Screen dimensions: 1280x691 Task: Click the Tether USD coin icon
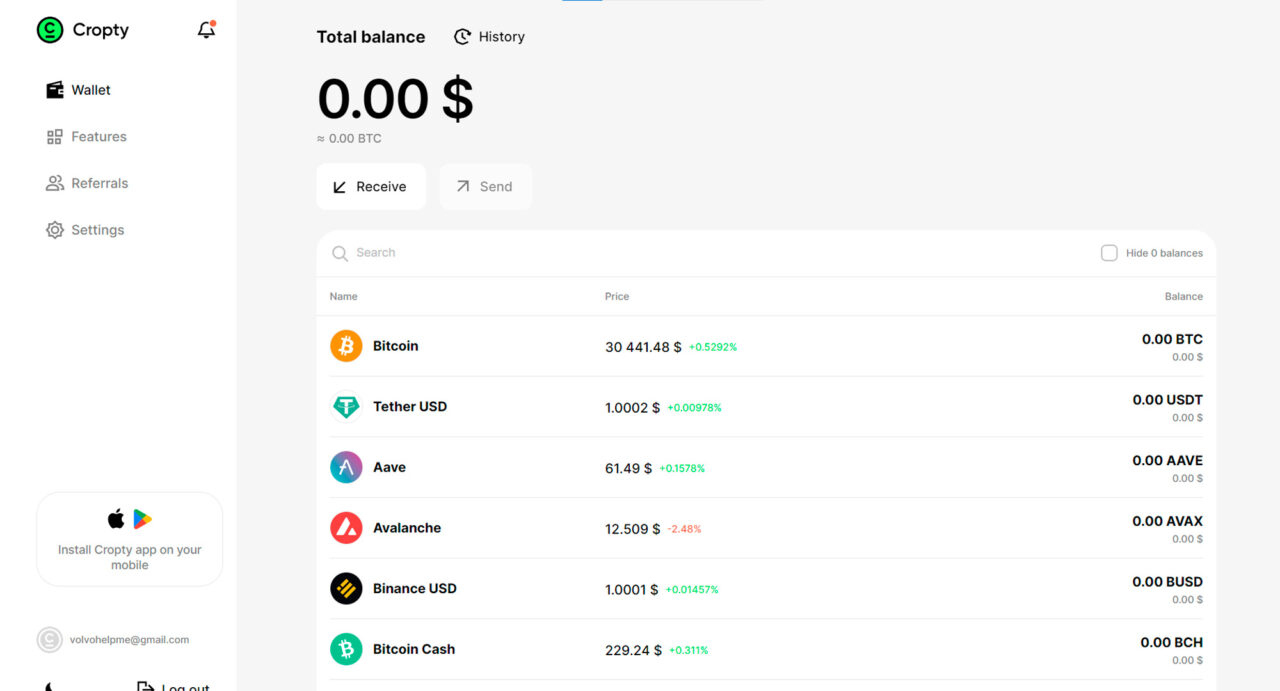point(346,407)
